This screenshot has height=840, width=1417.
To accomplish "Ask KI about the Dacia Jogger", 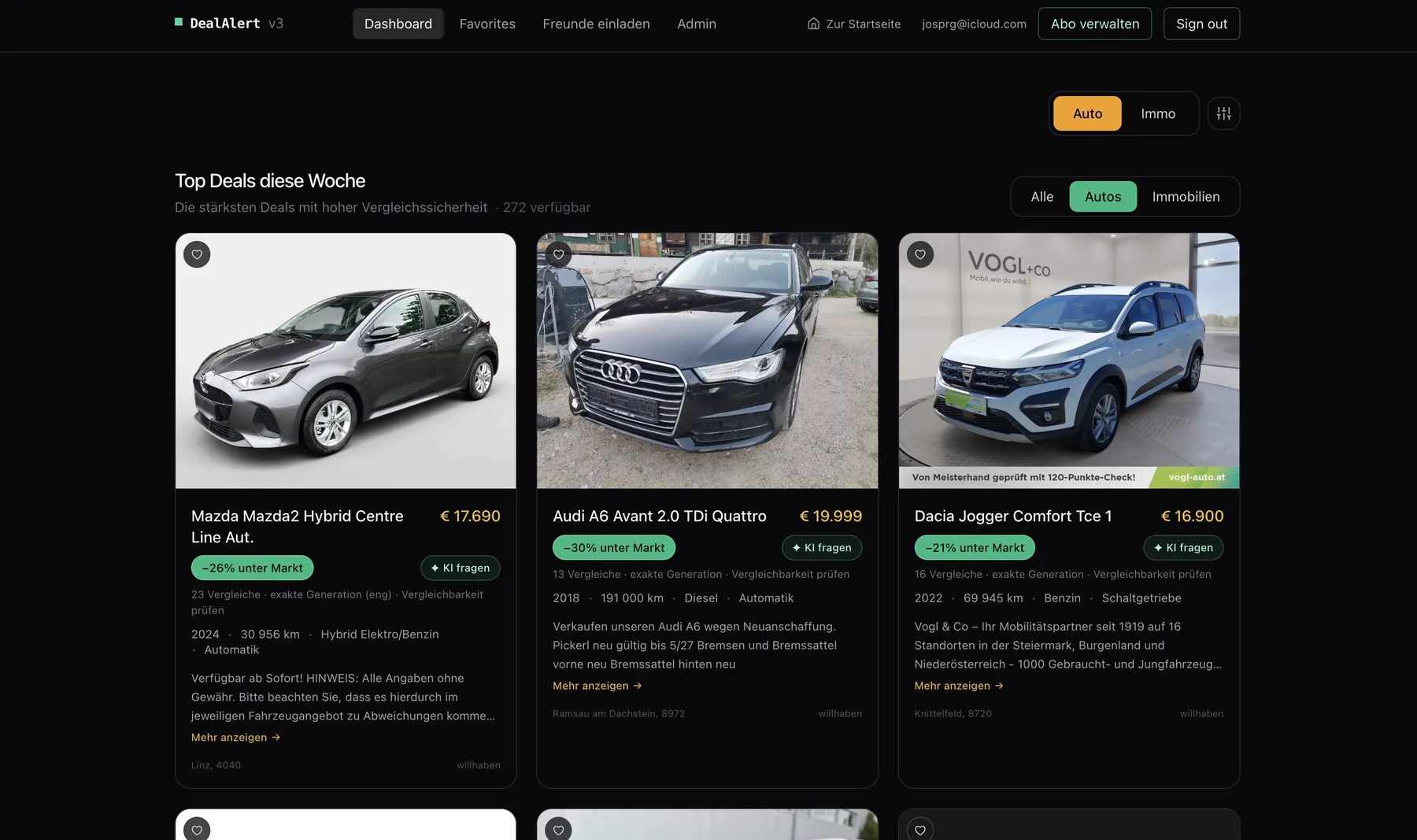I will (x=1183, y=547).
